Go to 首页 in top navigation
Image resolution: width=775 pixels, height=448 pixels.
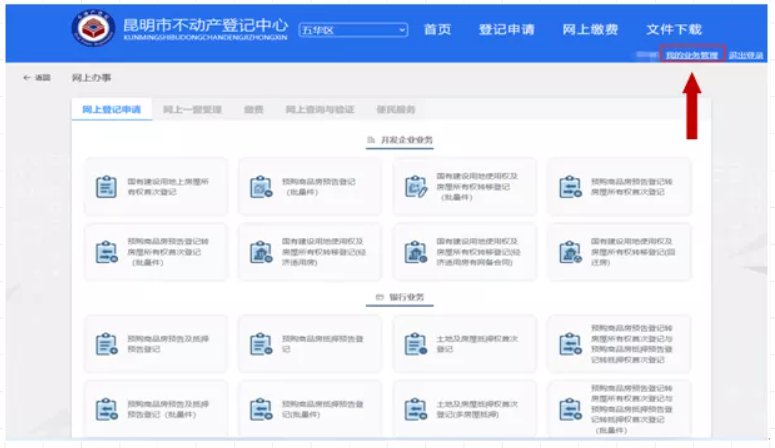[x=437, y=30]
